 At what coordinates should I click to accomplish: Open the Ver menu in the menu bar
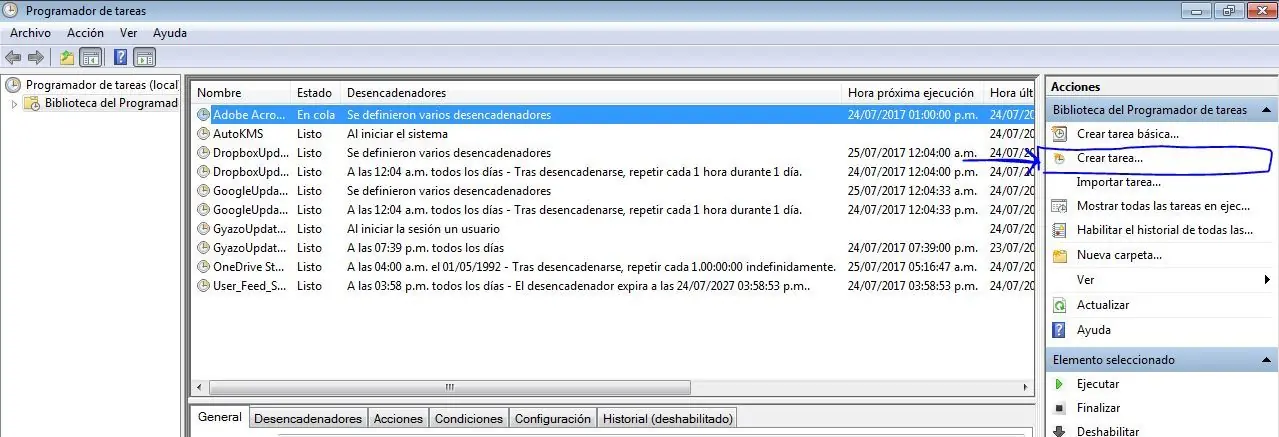coord(128,33)
